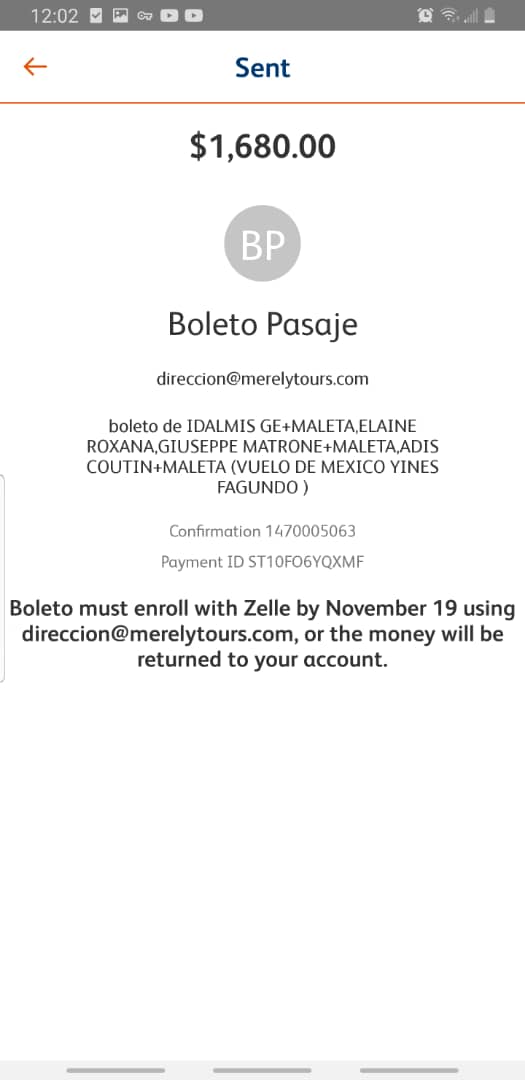Tap the first YouTube notification icon
Screen dimensions: 525x1080
click(169, 16)
